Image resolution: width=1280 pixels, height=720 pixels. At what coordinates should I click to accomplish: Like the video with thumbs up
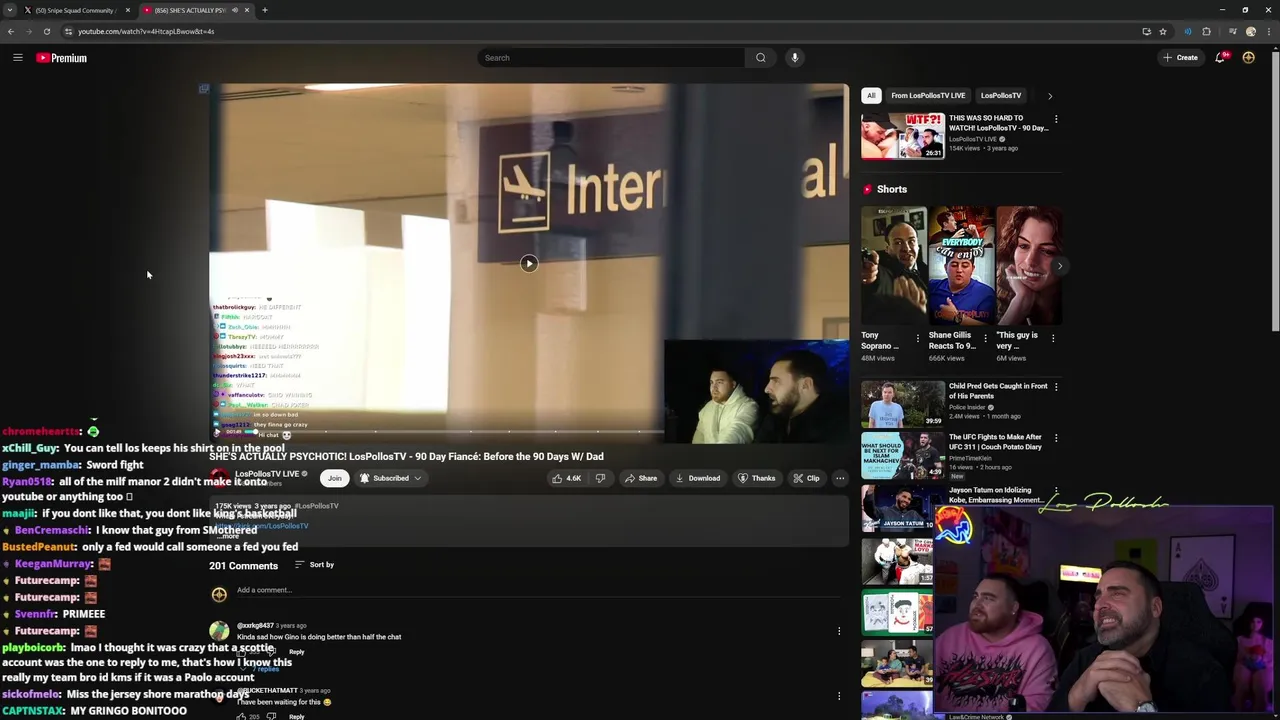pyautogui.click(x=566, y=478)
